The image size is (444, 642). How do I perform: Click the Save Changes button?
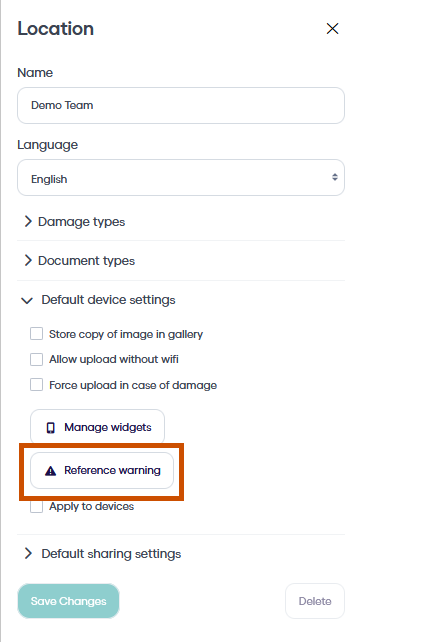[68, 601]
